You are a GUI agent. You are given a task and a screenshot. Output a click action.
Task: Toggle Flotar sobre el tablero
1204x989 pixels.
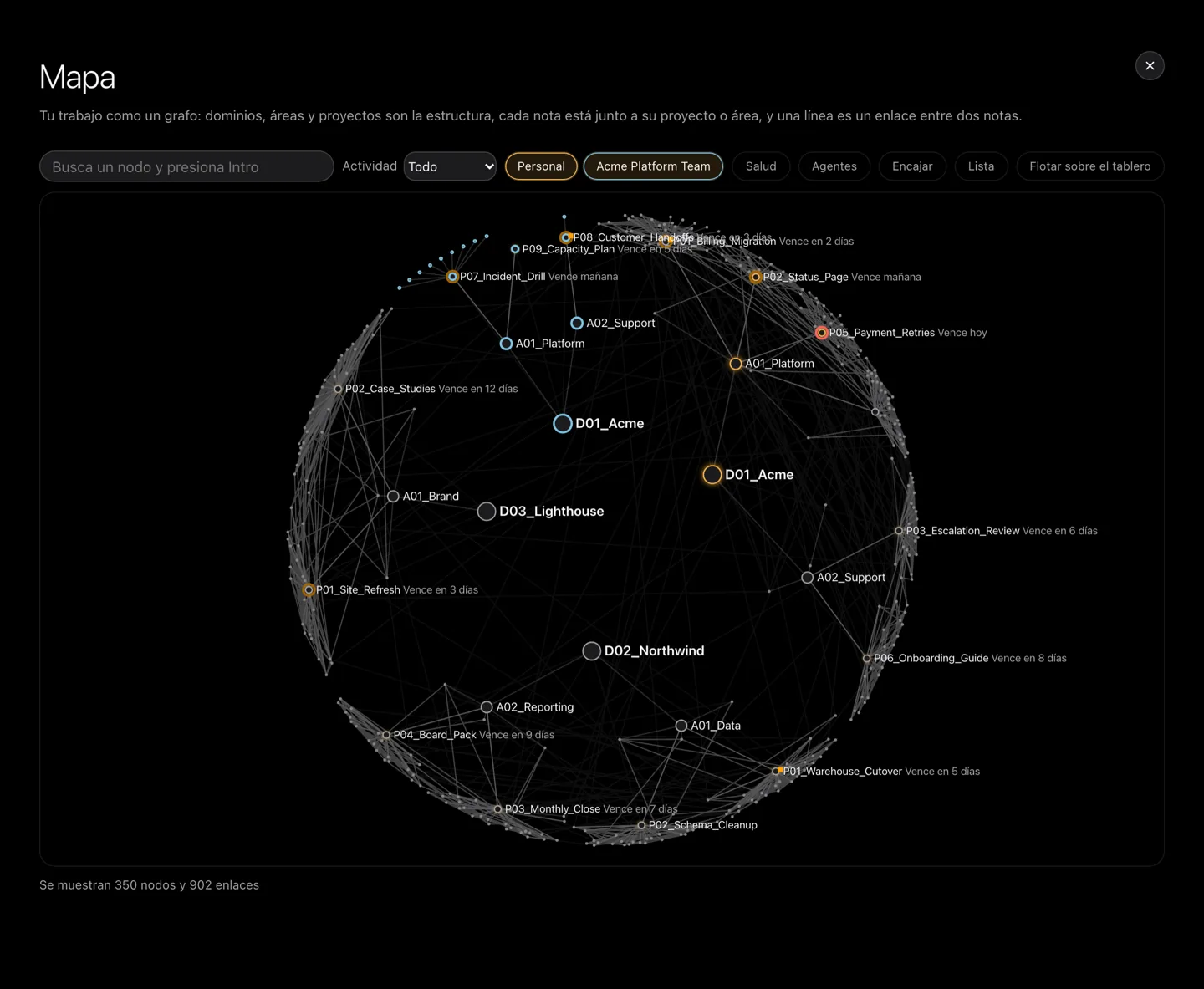click(x=1090, y=166)
